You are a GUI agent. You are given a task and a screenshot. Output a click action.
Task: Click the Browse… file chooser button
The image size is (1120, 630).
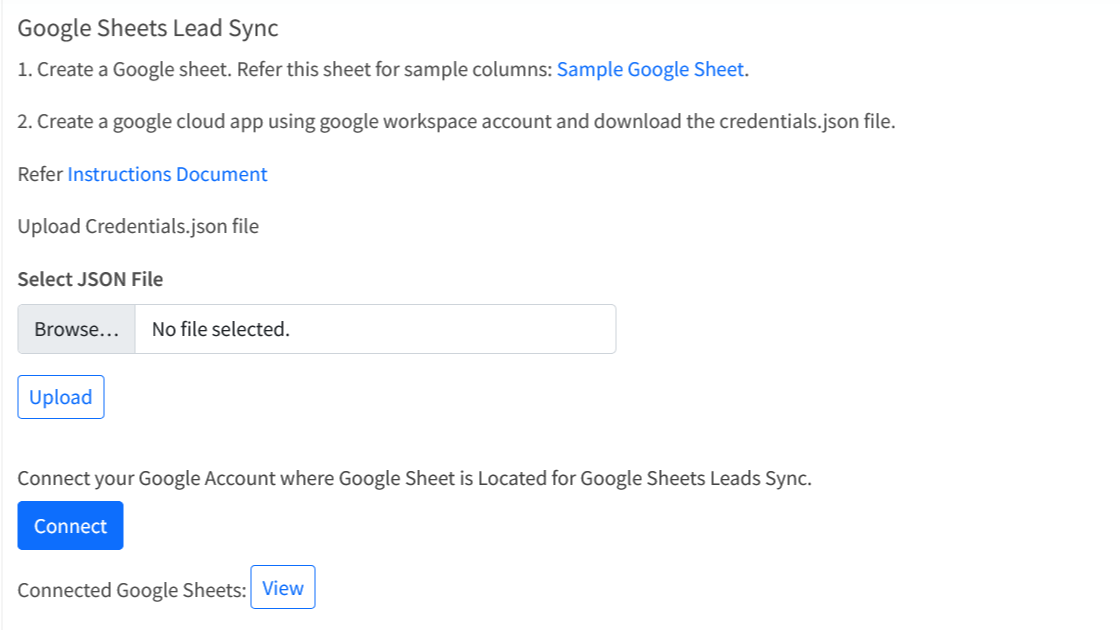(x=76, y=329)
